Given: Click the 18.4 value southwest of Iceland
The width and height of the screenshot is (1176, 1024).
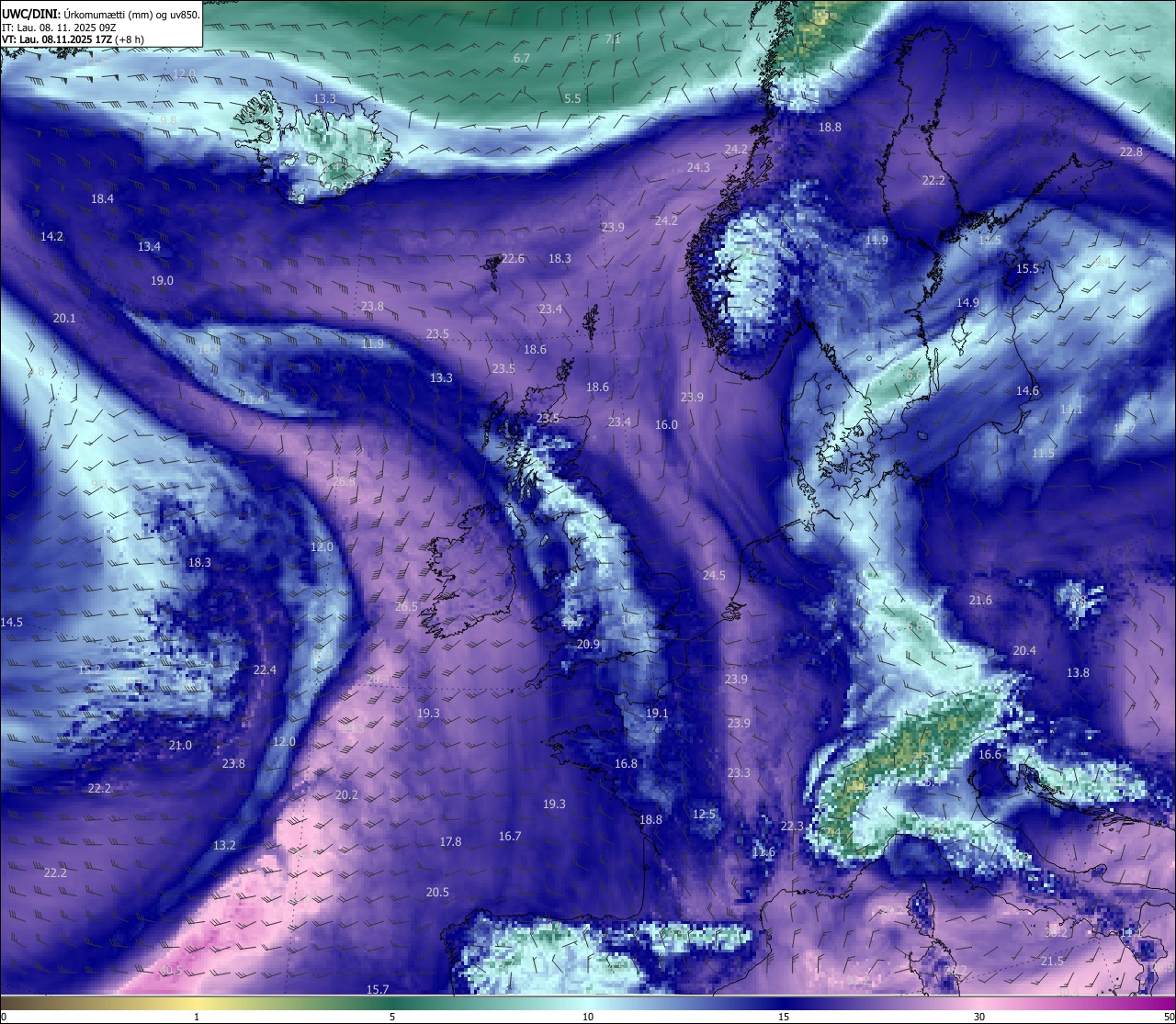Looking at the screenshot, I should [102, 198].
